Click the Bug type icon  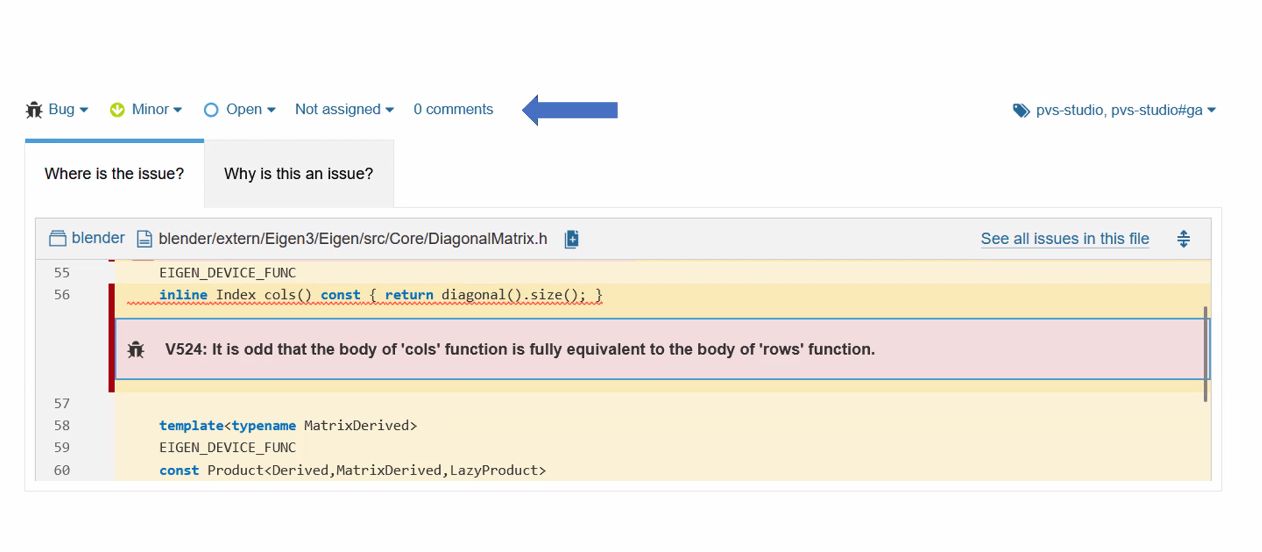tap(34, 110)
